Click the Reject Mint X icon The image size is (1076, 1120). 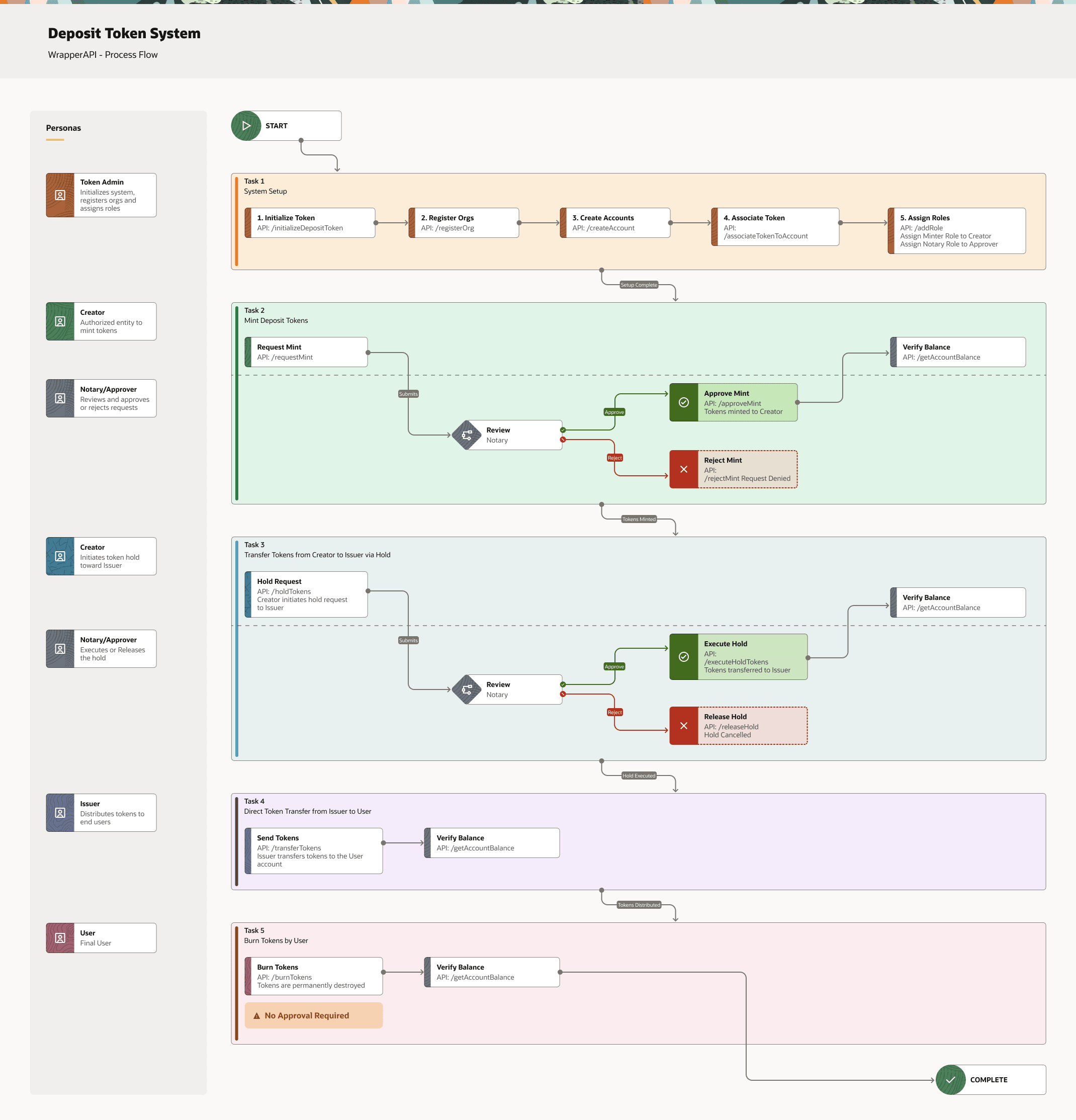[x=684, y=469]
